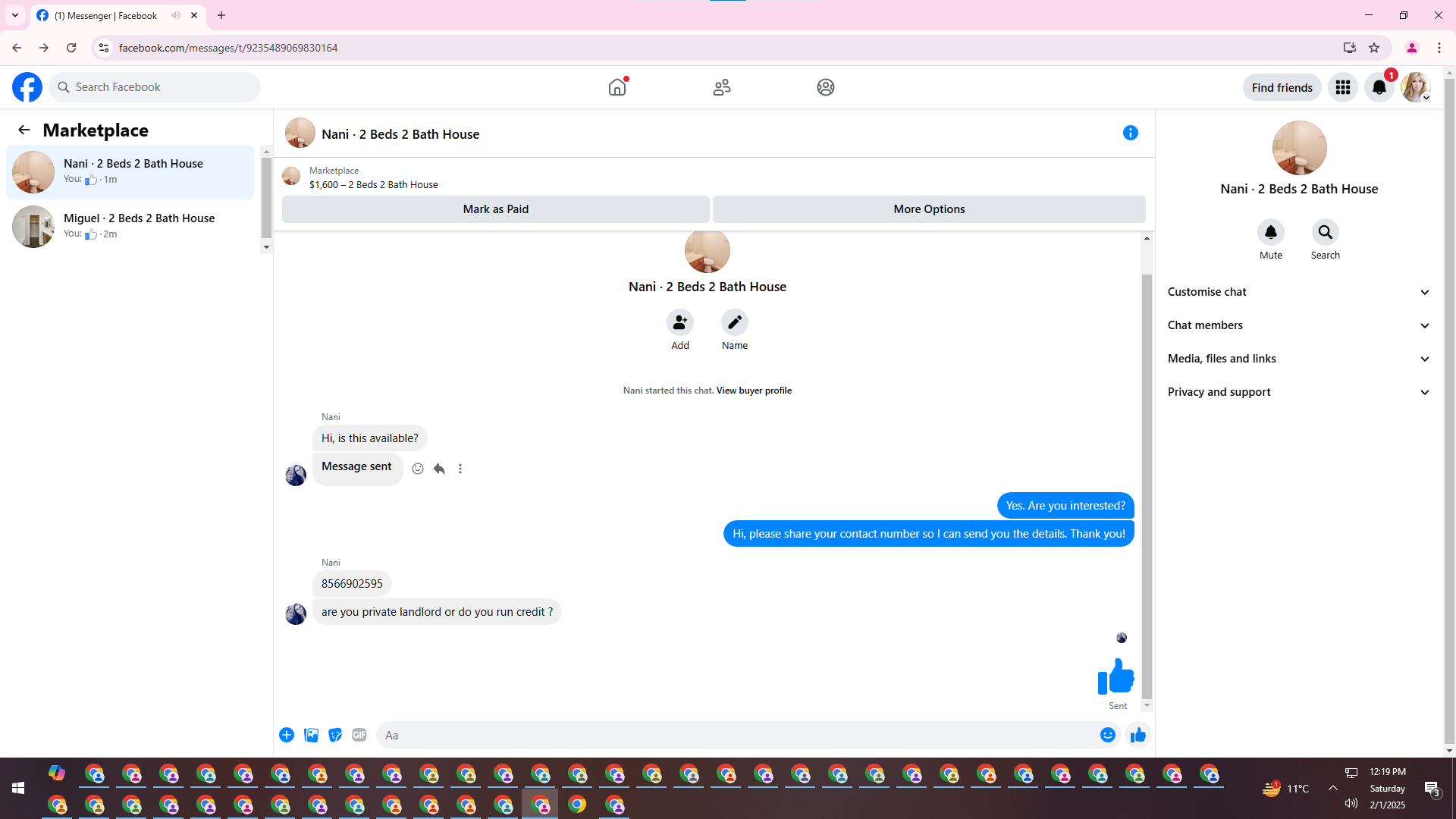
Task: Click the Aa message input field
Action: [736, 735]
